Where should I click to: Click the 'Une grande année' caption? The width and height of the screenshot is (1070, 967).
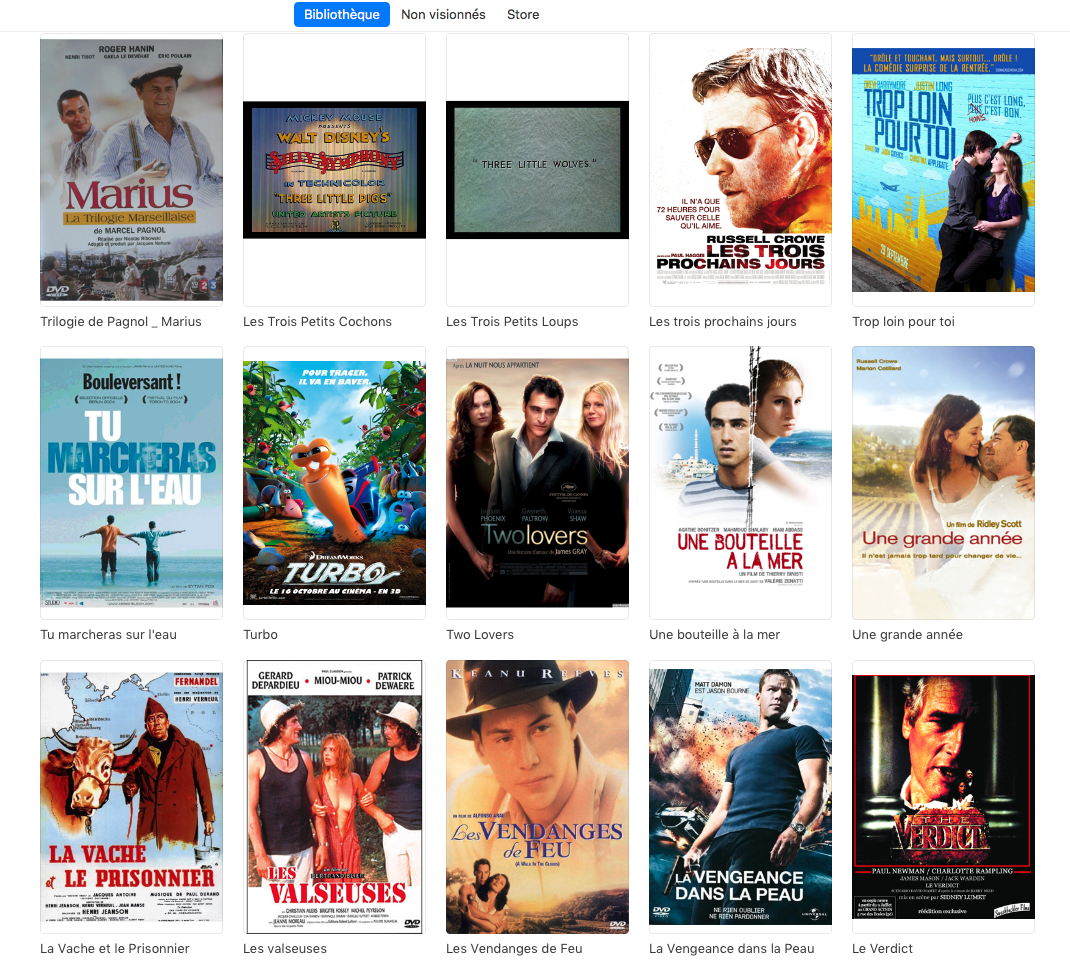(x=908, y=635)
